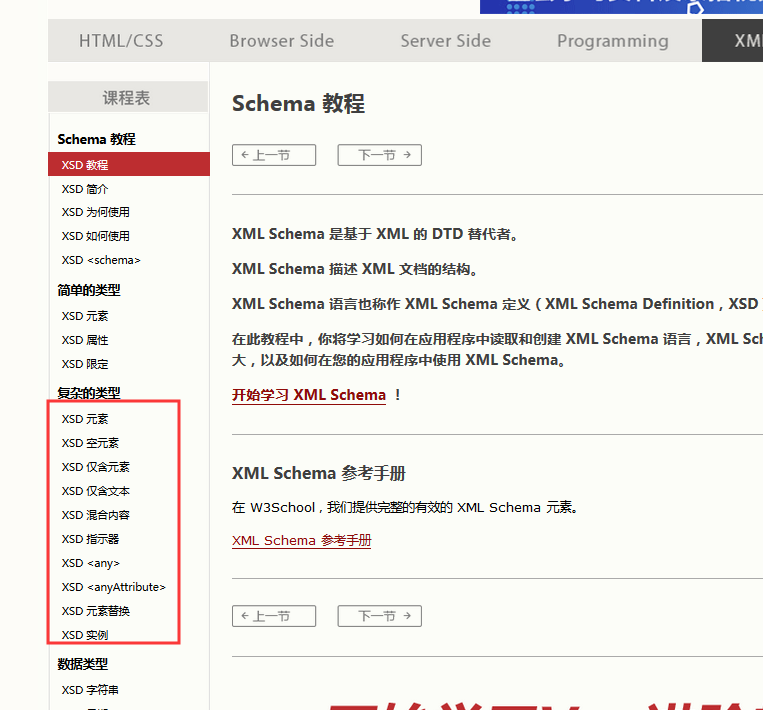The height and width of the screenshot is (710, 763).
Task: Open the XSD <anyAttribute> lesson
Action: (113, 587)
